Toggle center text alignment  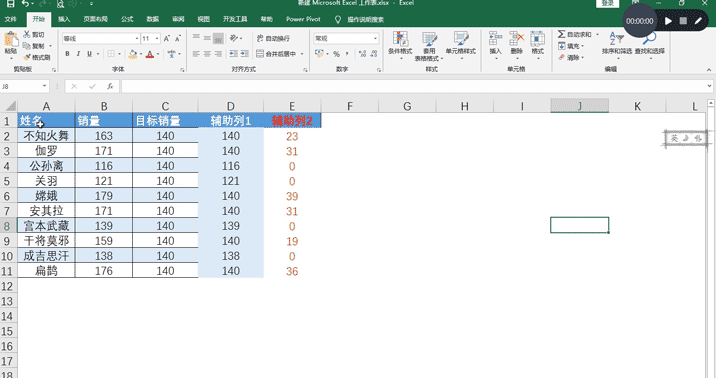tap(207, 54)
